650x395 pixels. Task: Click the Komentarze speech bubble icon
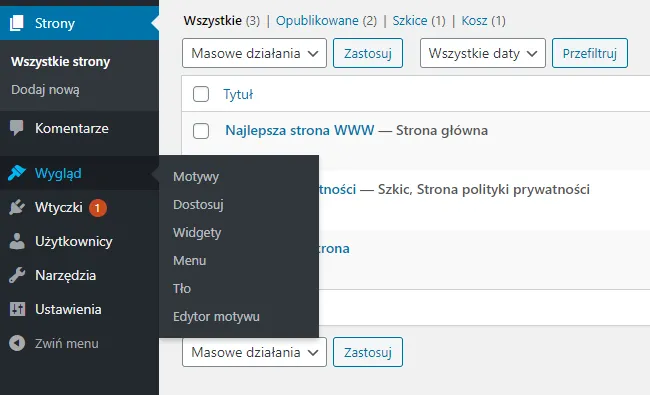(17, 128)
